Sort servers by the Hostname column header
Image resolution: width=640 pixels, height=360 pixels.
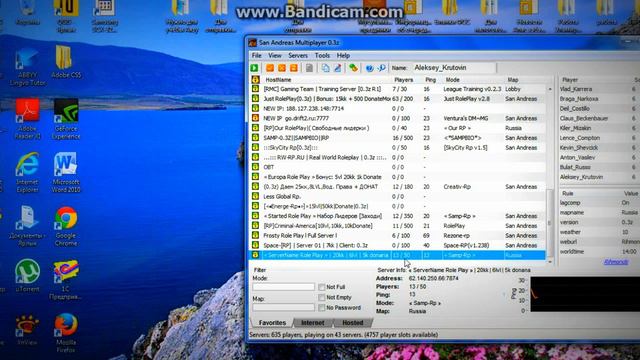325,80
